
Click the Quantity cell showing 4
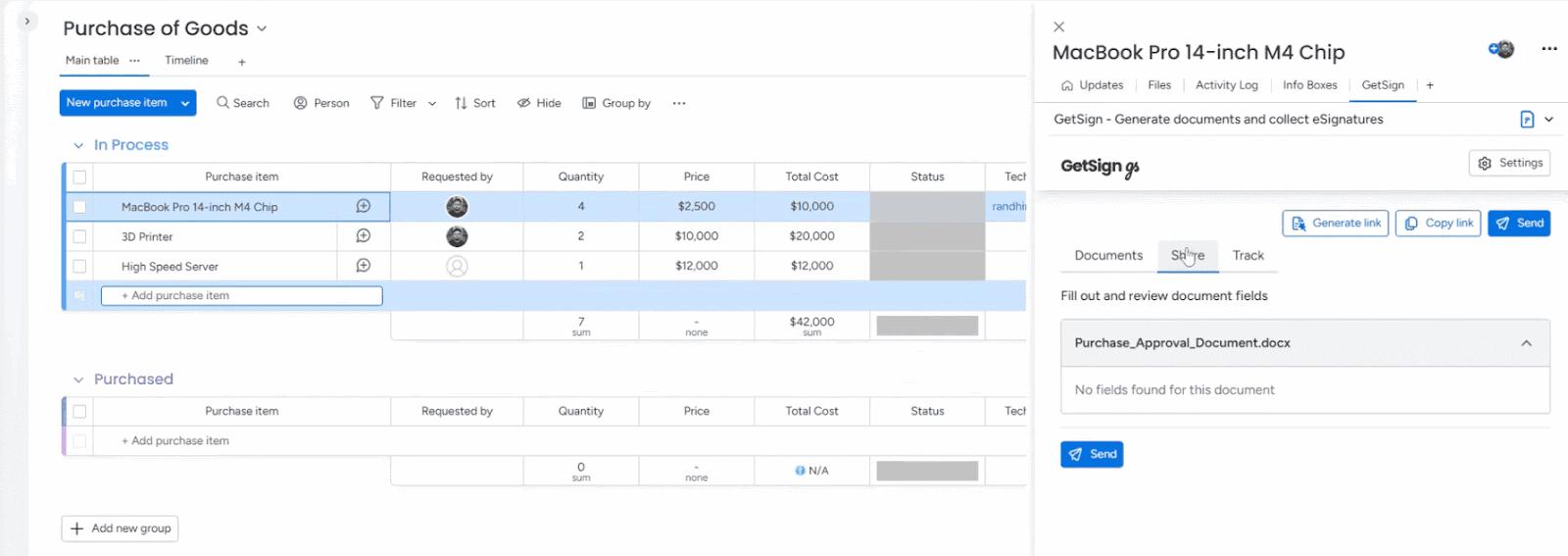click(581, 207)
